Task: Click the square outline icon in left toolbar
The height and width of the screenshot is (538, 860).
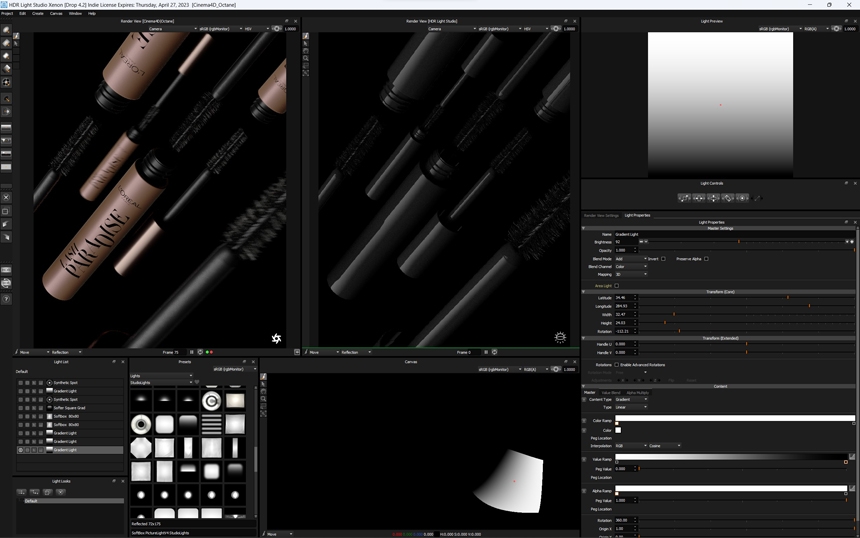Action: pos(6,211)
